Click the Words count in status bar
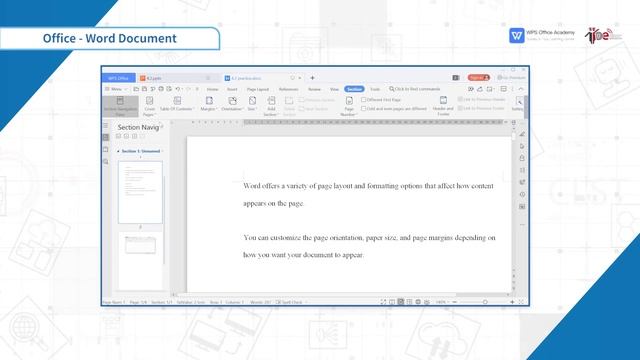The width and height of the screenshot is (640, 360). pos(260,302)
